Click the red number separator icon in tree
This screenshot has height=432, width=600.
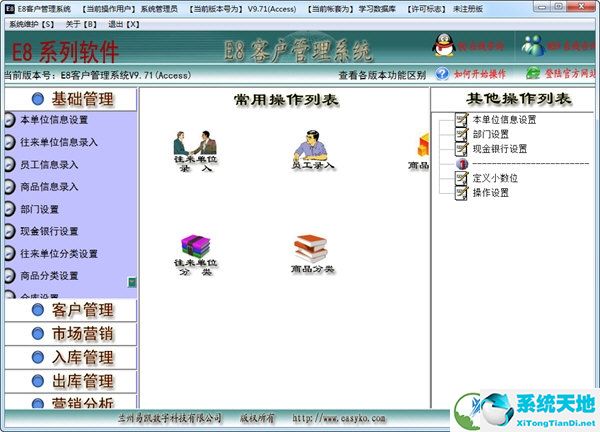[462, 164]
